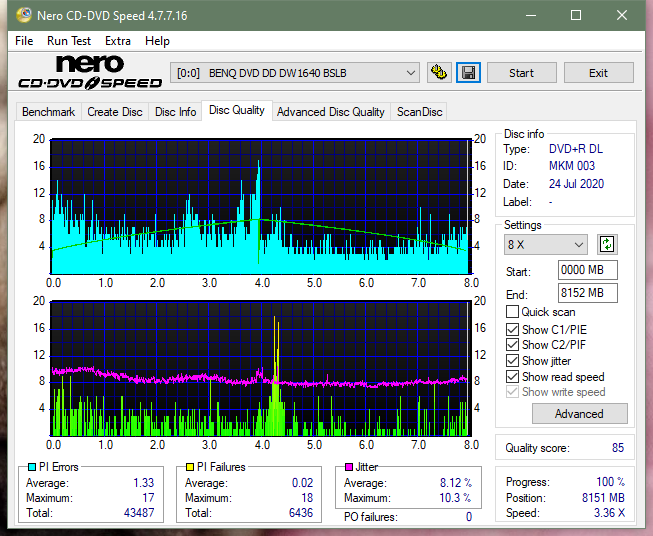Image resolution: width=653 pixels, height=536 pixels.
Task: Close the Nero CD-DVD Speed window
Action: pyautogui.click(x=622, y=15)
